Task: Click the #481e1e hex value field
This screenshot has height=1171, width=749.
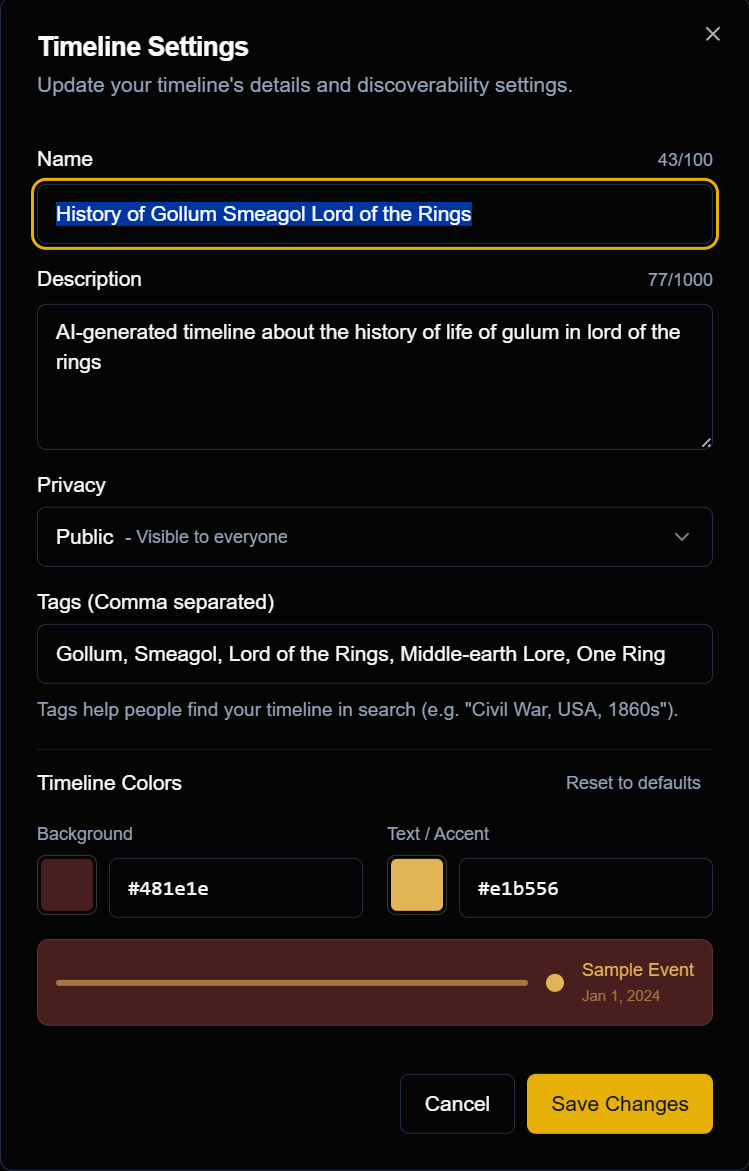Action: point(236,887)
